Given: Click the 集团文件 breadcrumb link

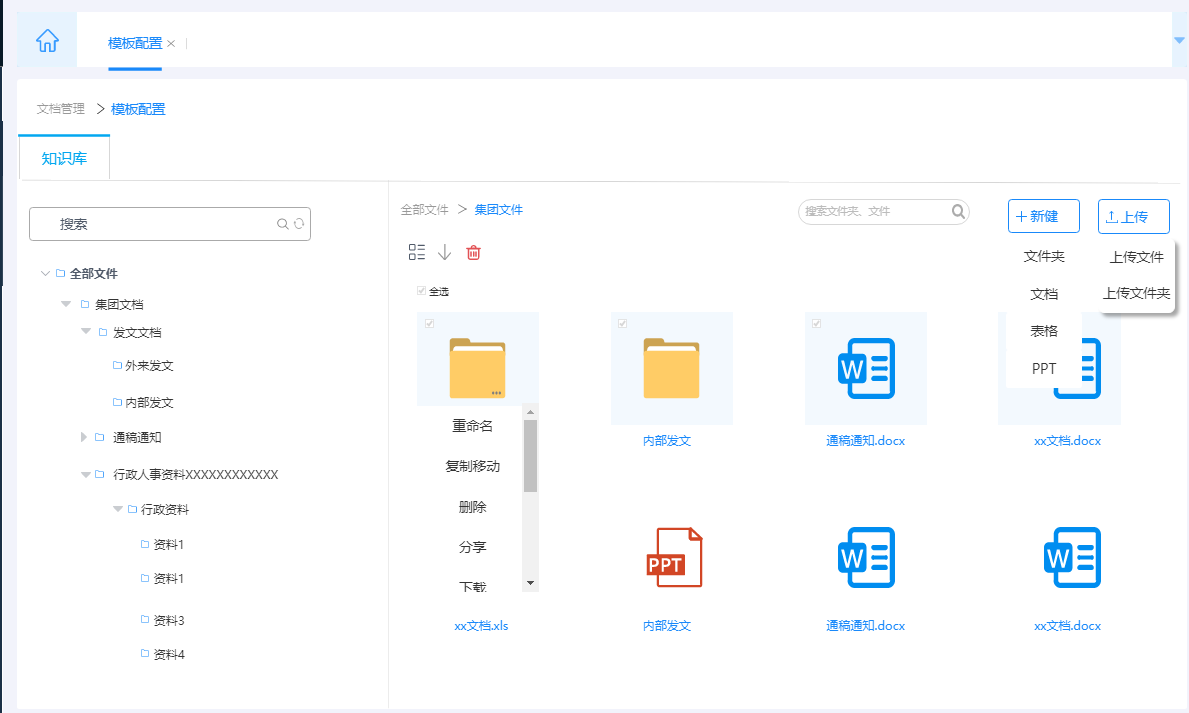Looking at the screenshot, I should (x=498, y=209).
